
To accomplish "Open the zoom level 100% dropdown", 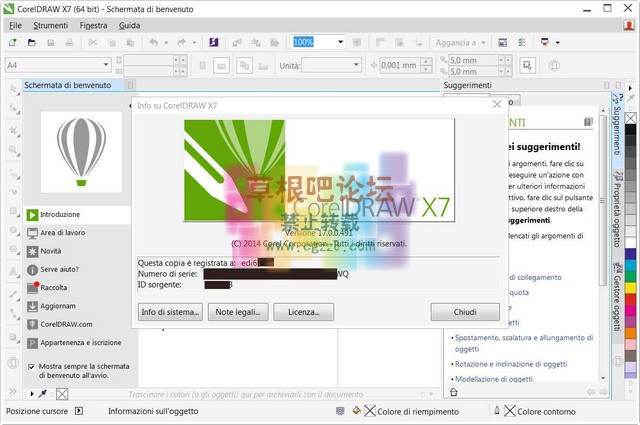I will coord(340,42).
